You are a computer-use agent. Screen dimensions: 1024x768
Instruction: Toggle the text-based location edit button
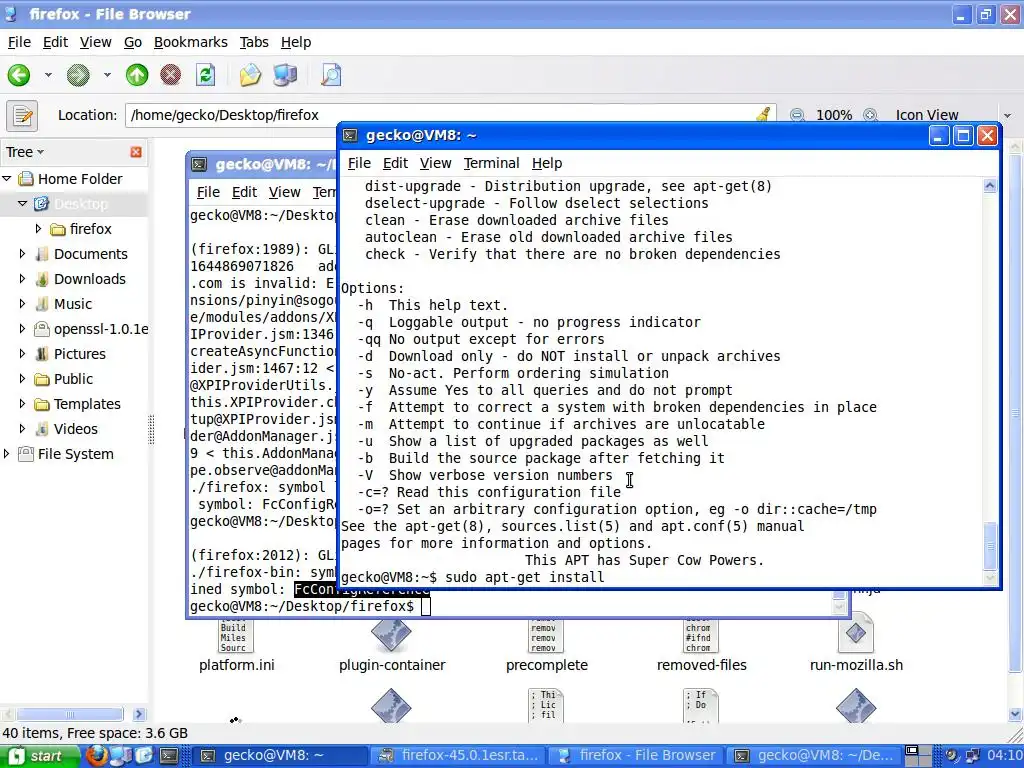click(22, 116)
